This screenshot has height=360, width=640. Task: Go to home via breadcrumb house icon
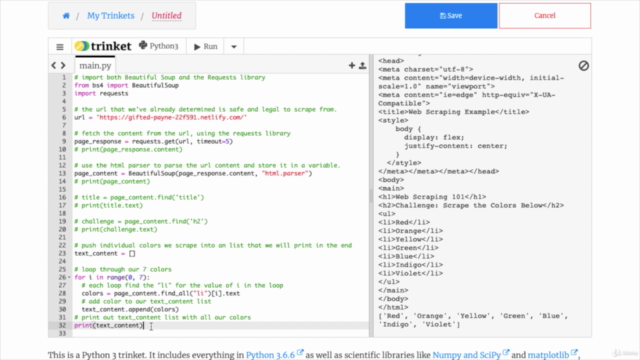[66, 16]
